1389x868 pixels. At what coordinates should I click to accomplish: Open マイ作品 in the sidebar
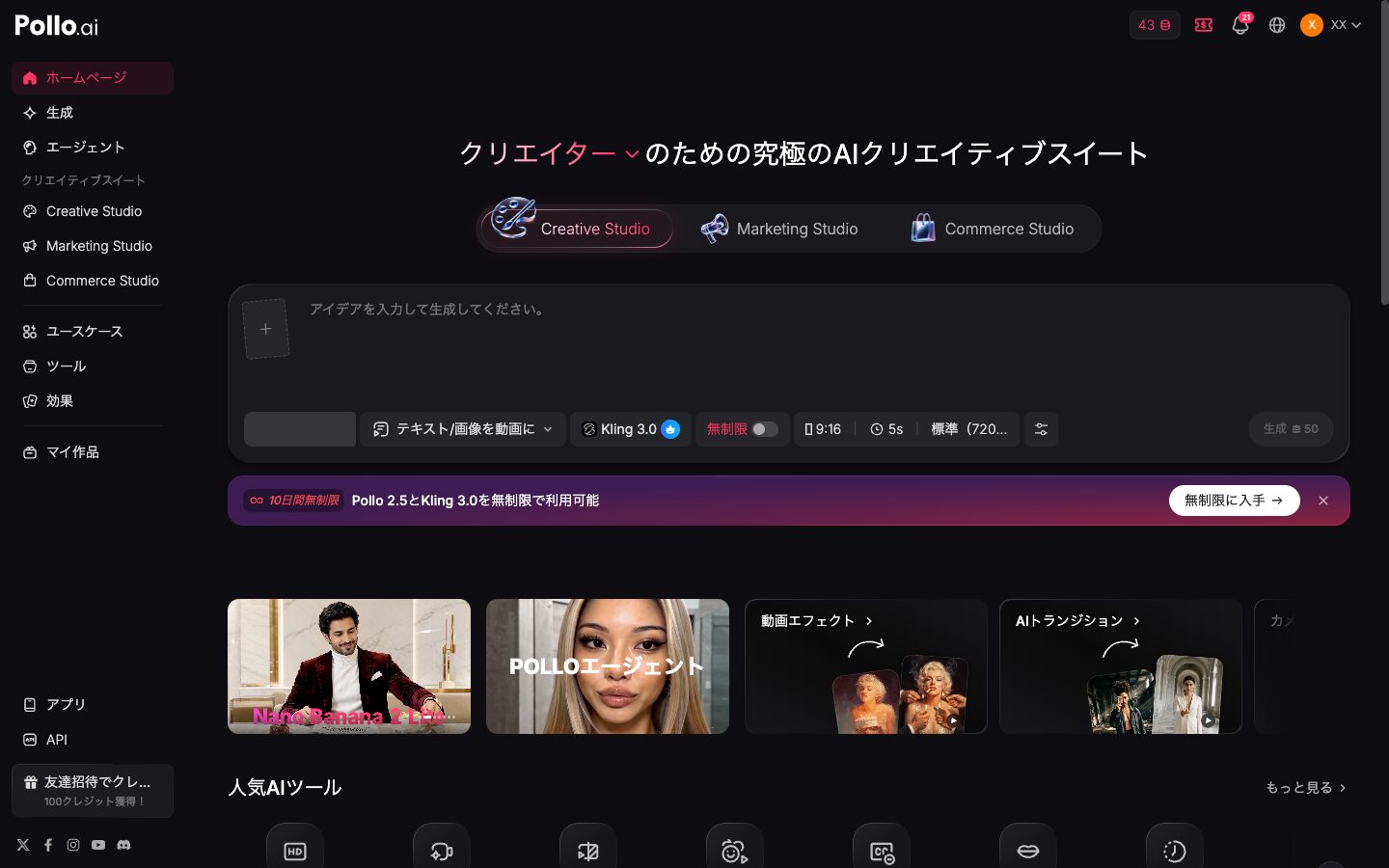(93, 452)
